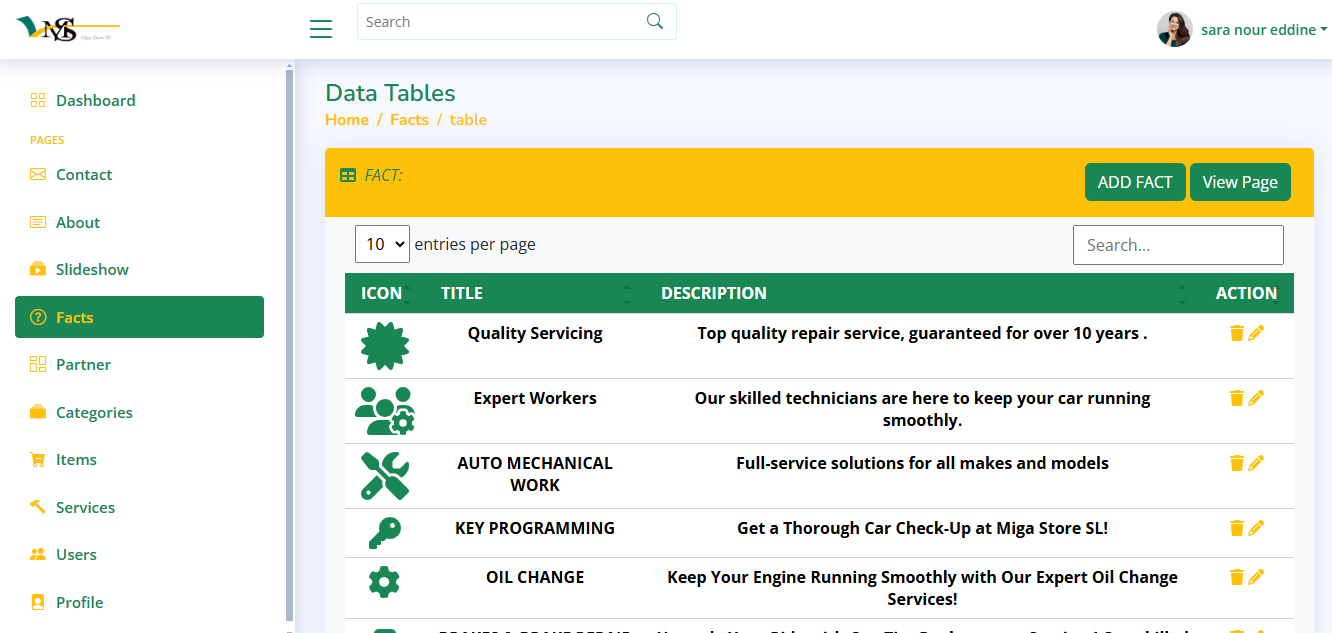
Task: Sort table by TITLE column
Action: [535, 293]
